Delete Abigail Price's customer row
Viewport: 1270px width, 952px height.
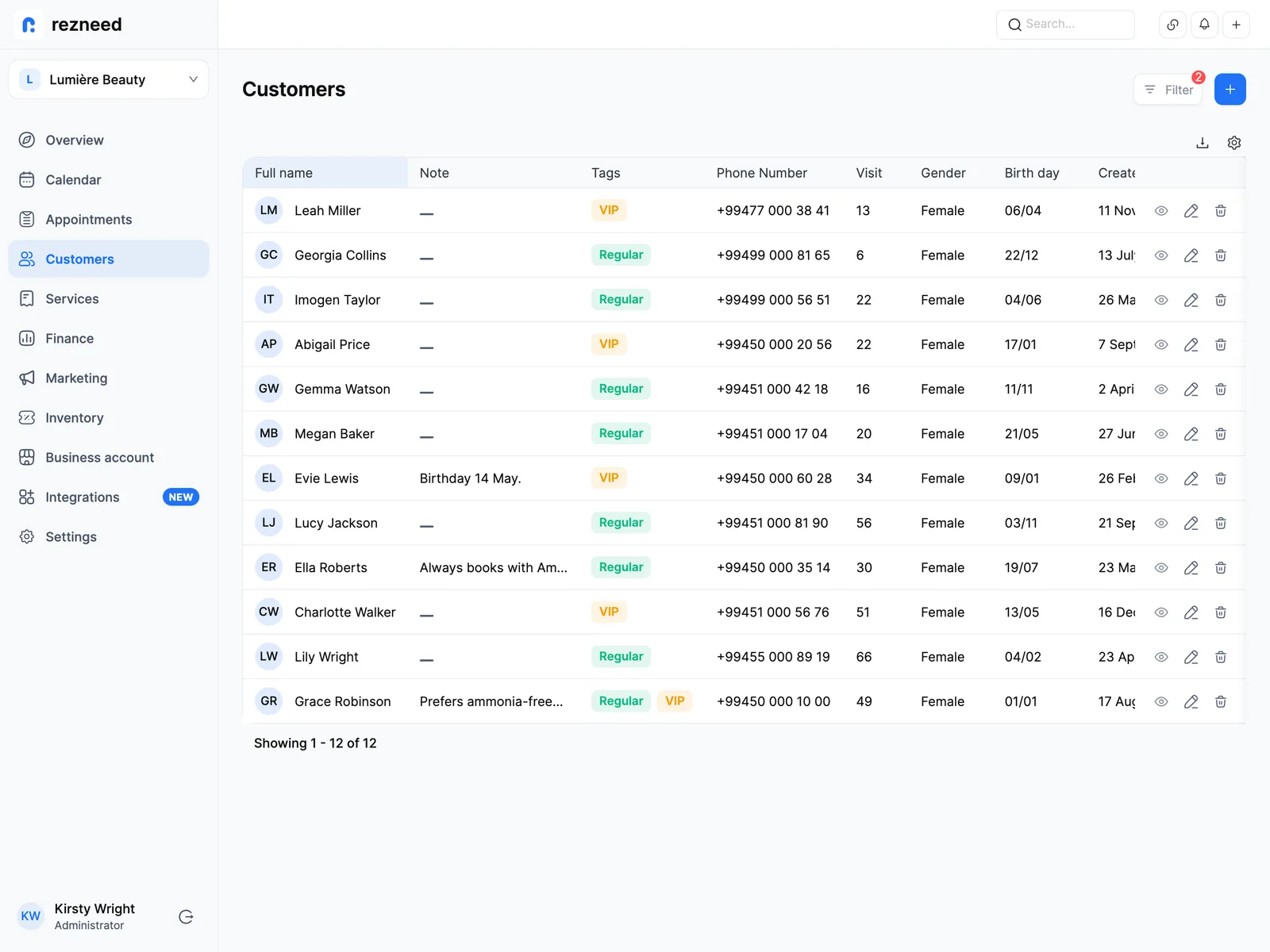(1221, 344)
